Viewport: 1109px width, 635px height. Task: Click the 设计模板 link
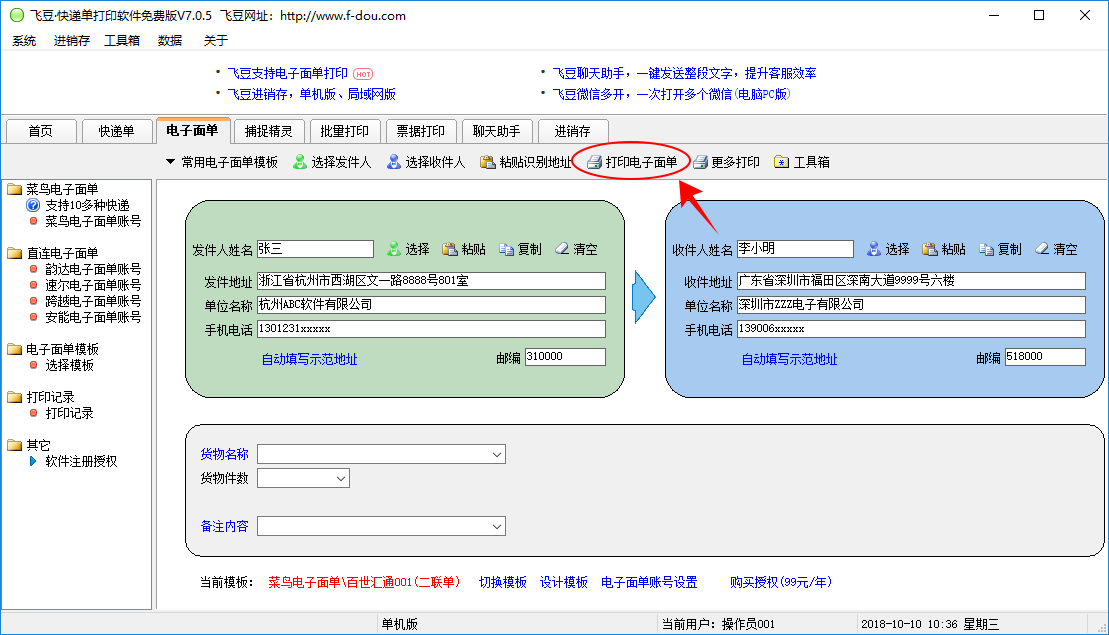564,582
